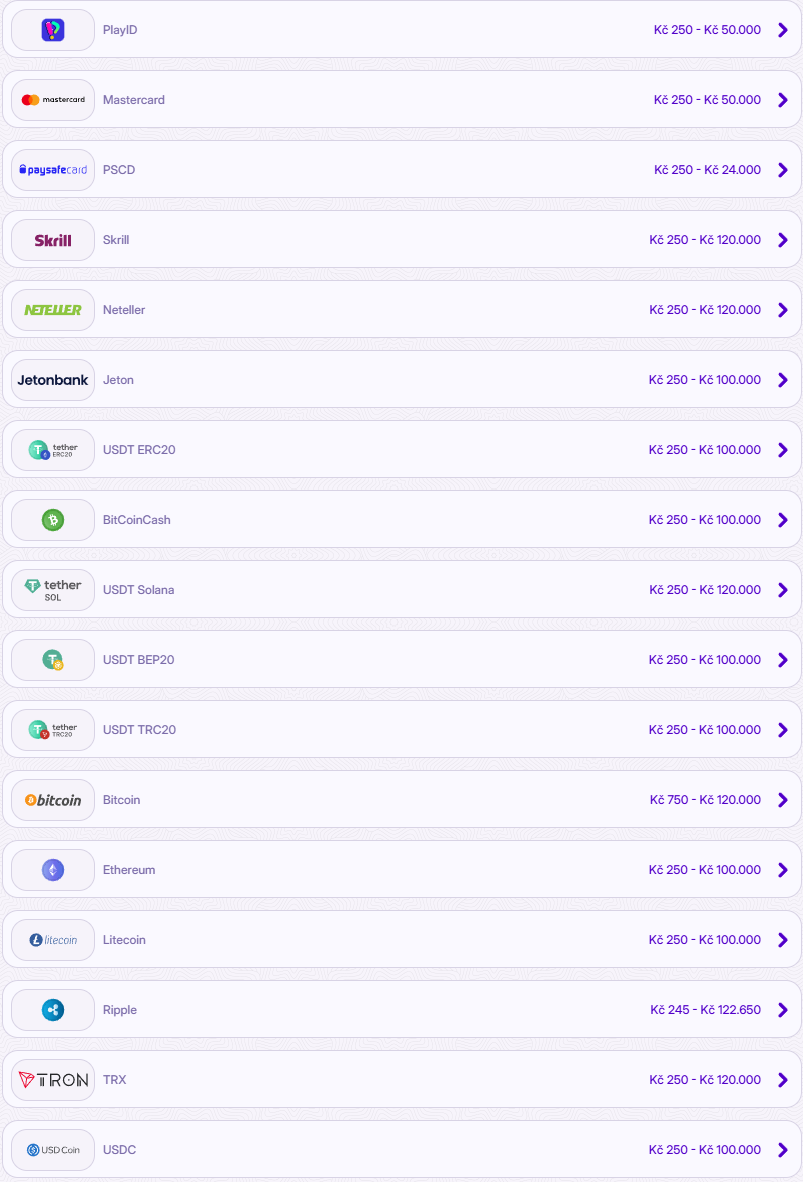803x1182 pixels.
Task: Click the PlayID logo icon
Action: point(53,30)
